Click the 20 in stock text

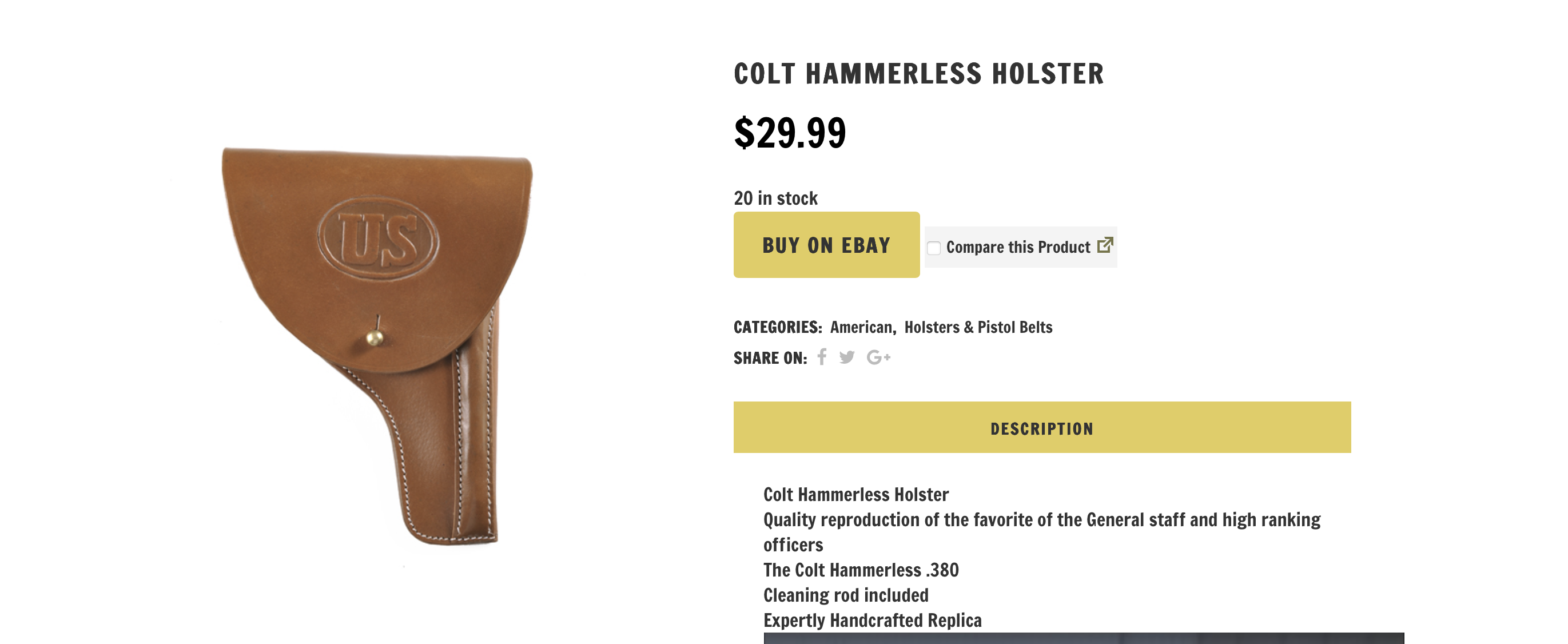775,198
